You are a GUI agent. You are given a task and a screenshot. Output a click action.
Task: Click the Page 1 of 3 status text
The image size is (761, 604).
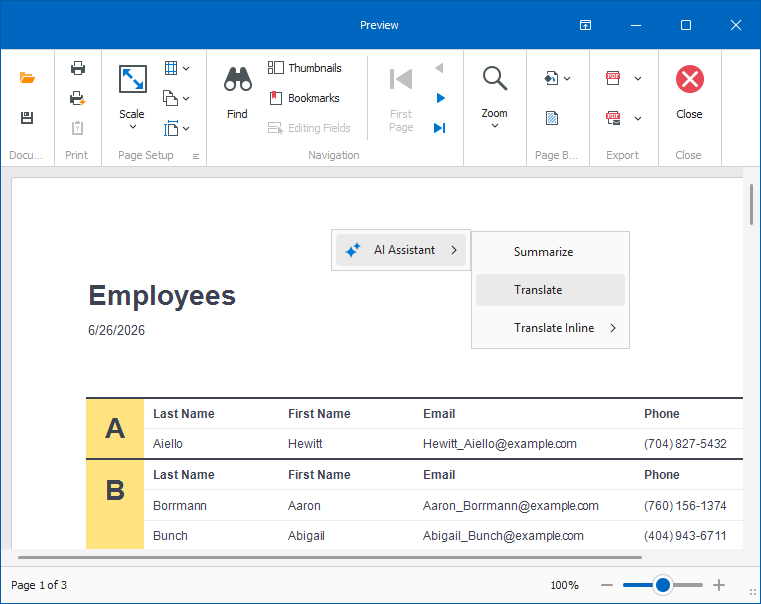pyautogui.click(x=39, y=585)
